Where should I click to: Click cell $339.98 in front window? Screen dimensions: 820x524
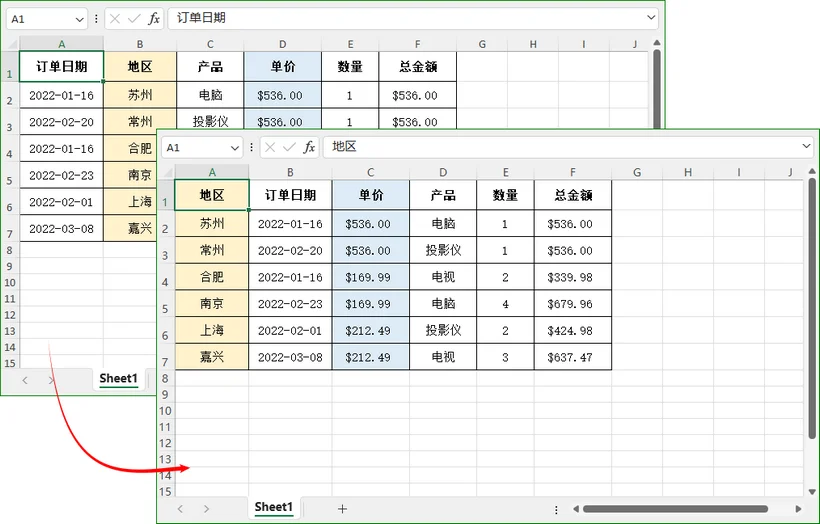pos(573,277)
